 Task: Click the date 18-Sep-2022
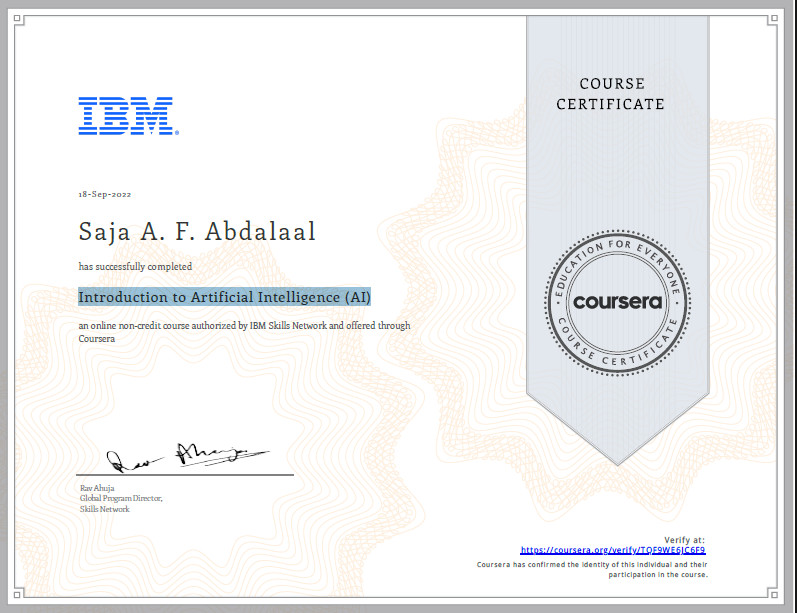(x=105, y=193)
